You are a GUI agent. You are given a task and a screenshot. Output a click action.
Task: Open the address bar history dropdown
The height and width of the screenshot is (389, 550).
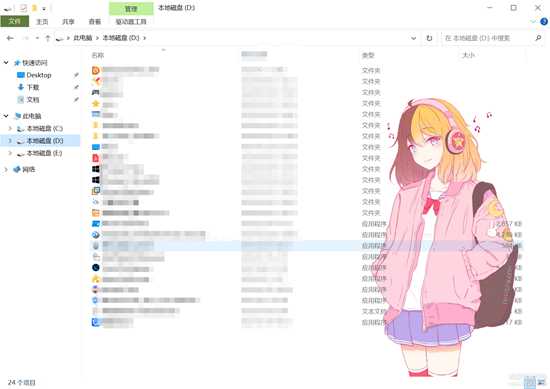point(414,38)
